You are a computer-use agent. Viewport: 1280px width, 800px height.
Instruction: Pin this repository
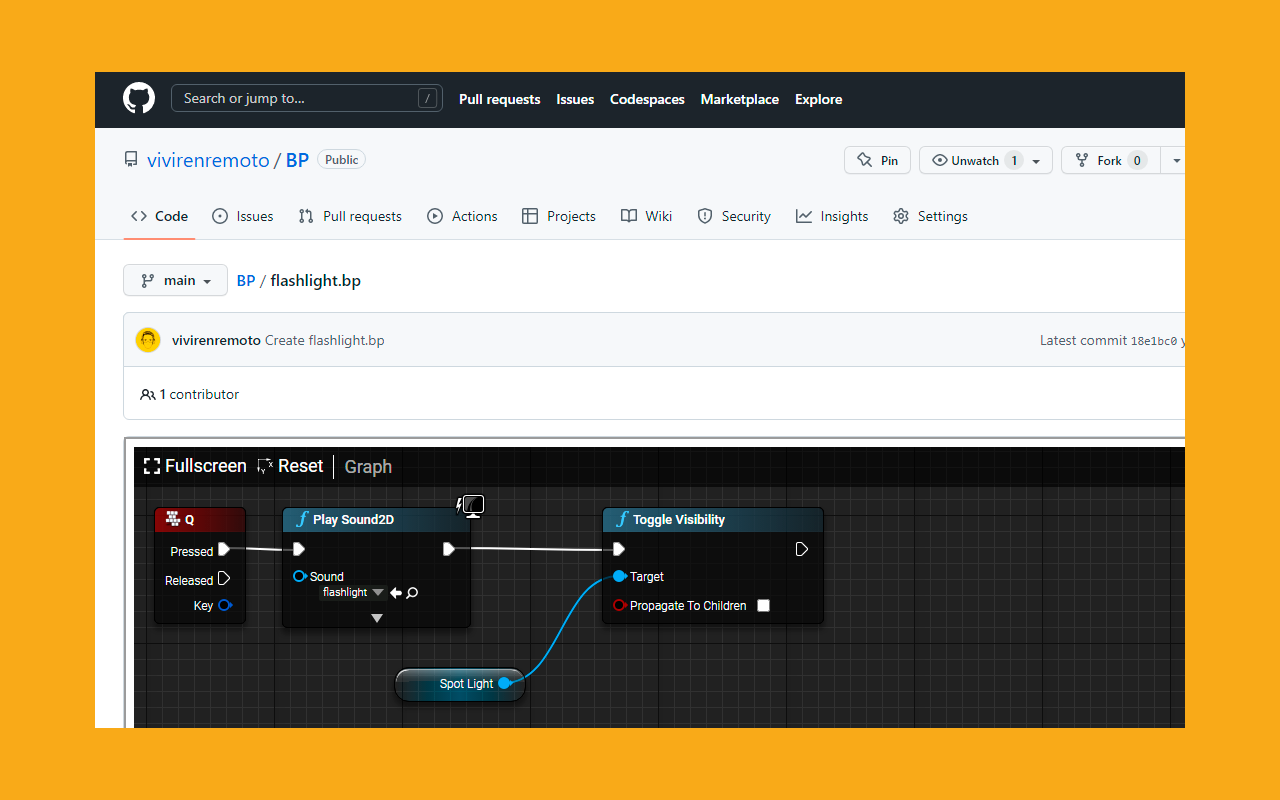pos(877,160)
